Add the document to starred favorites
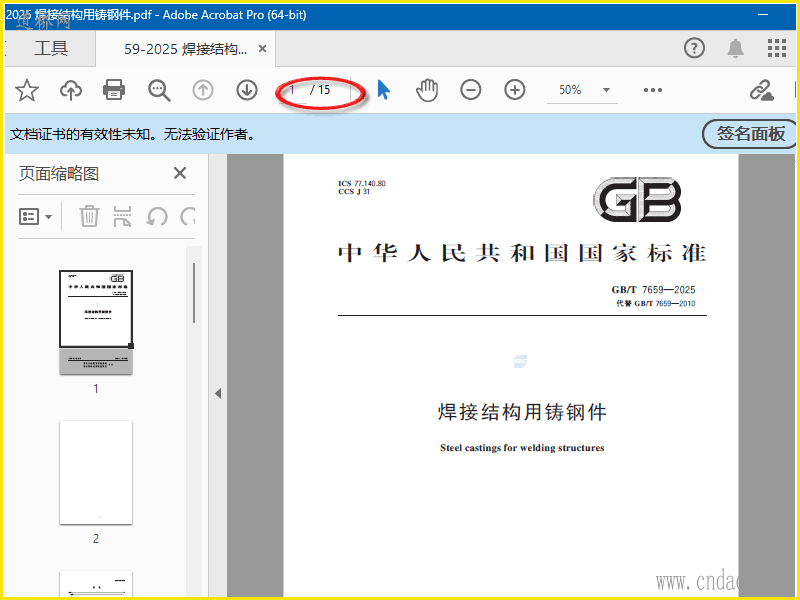Image resolution: width=800 pixels, height=600 pixels. pyautogui.click(x=27, y=90)
